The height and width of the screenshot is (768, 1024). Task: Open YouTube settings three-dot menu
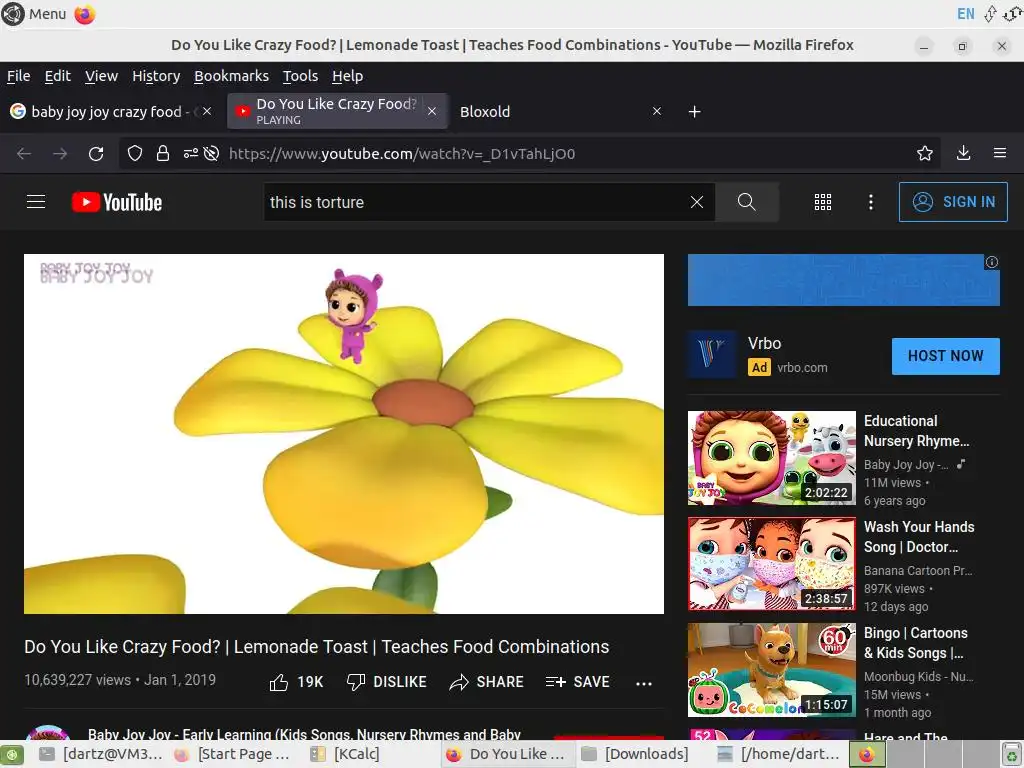click(x=871, y=202)
